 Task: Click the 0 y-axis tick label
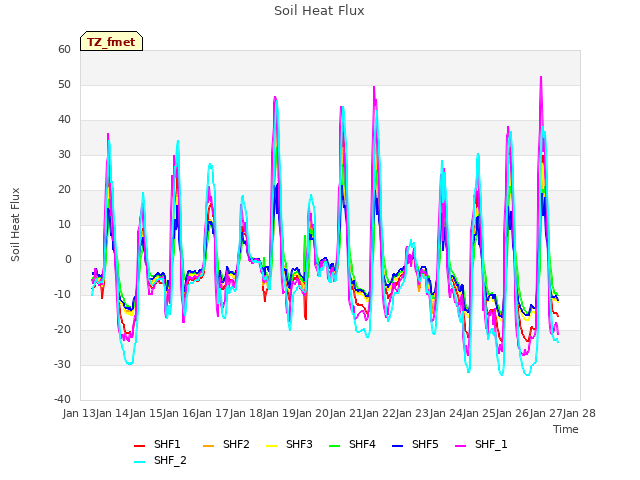68,260
